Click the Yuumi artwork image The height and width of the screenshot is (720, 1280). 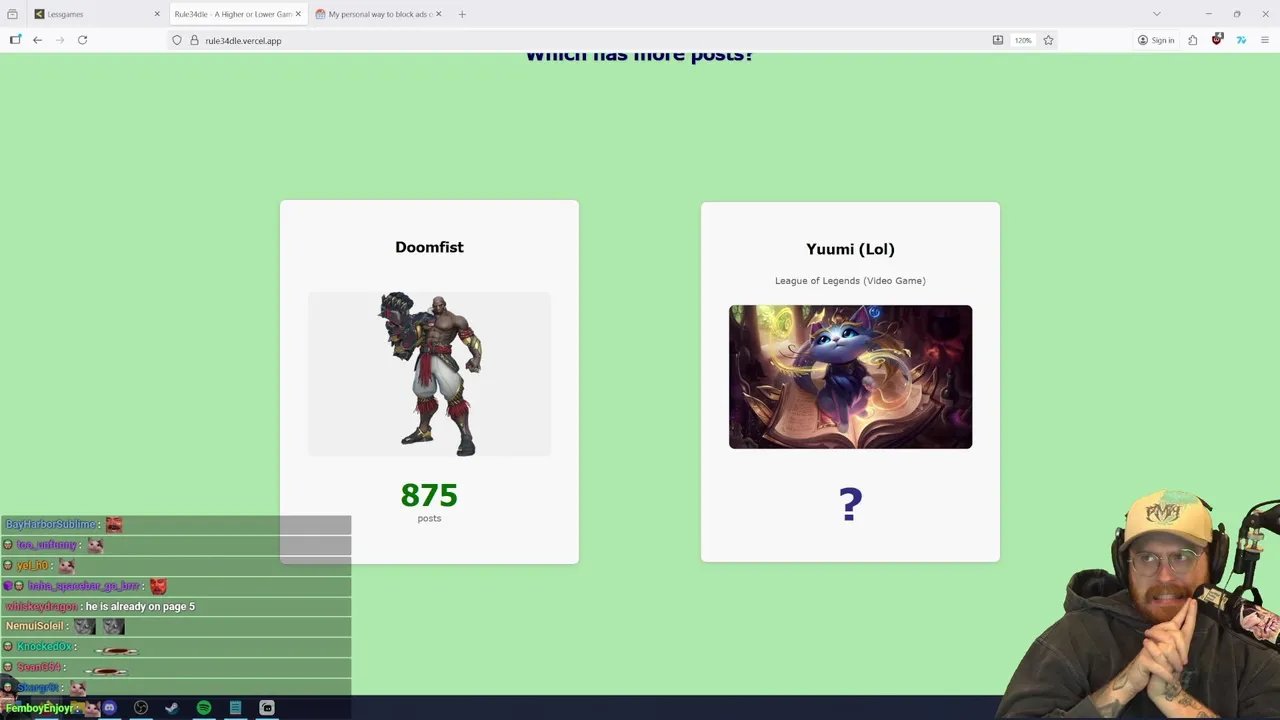850,377
